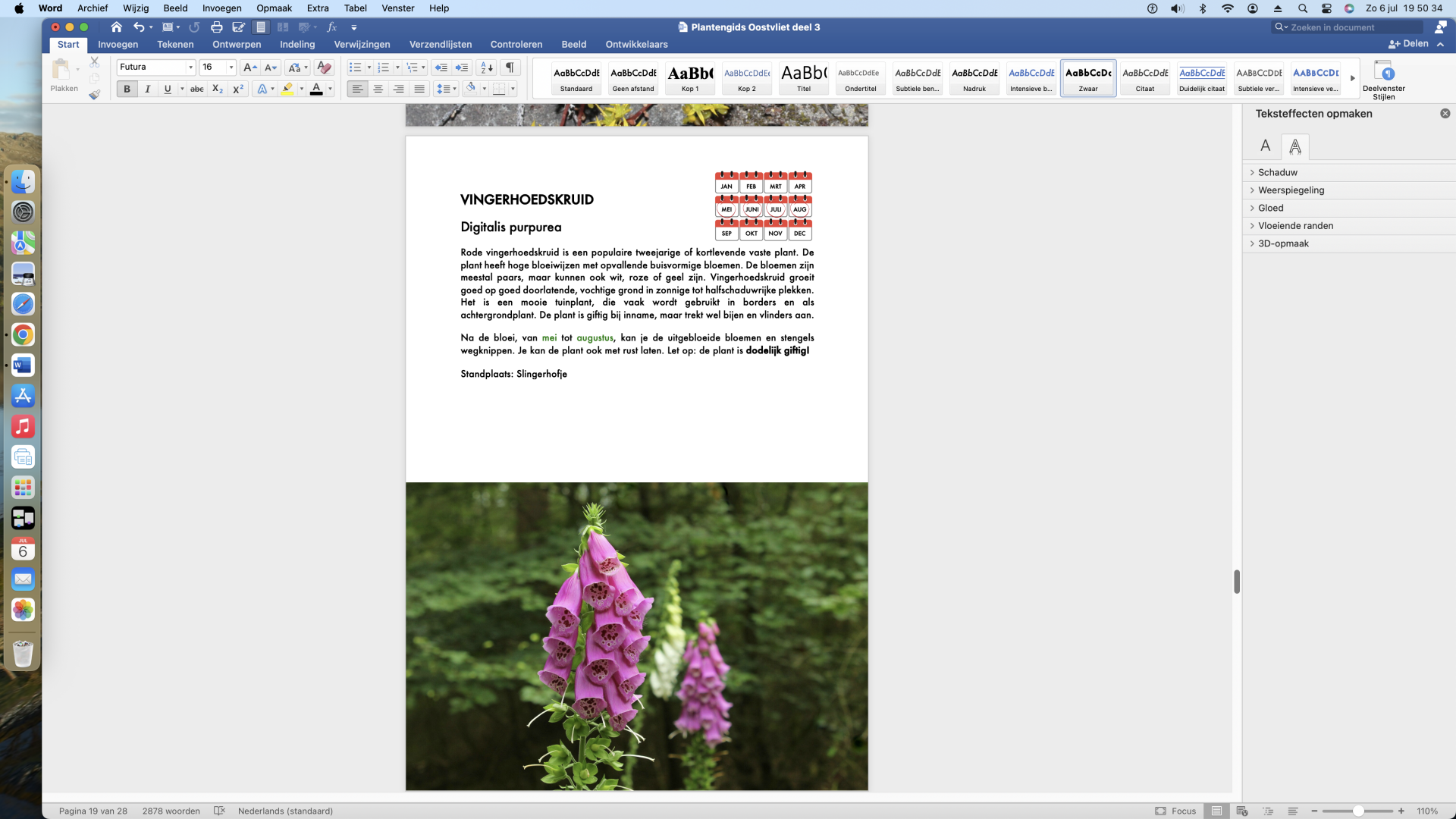1456x819 pixels.
Task: Click the format painter brush icon
Action: (x=94, y=95)
